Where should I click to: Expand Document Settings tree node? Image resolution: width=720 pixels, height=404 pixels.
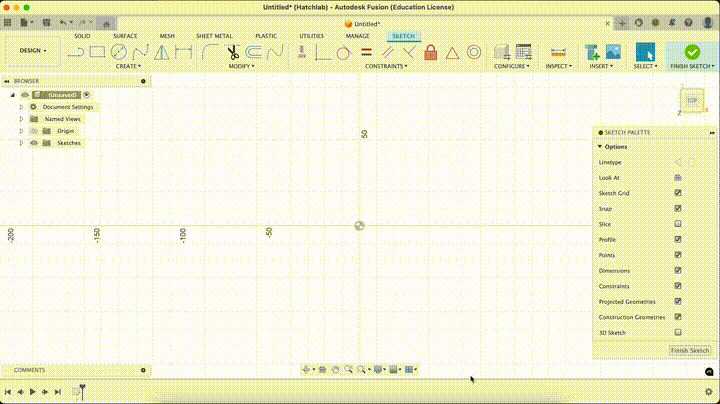point(21,107)
